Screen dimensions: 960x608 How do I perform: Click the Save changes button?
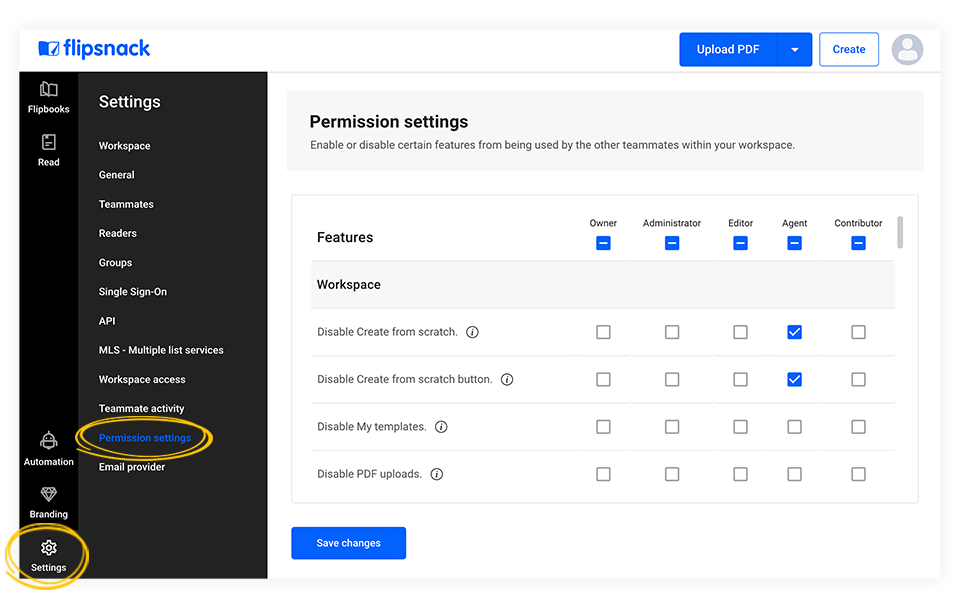348,543
